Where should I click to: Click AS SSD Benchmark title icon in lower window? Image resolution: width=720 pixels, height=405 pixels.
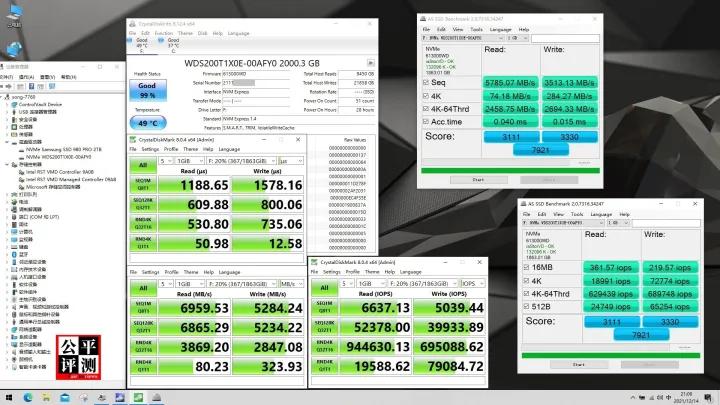click(523, 203)
